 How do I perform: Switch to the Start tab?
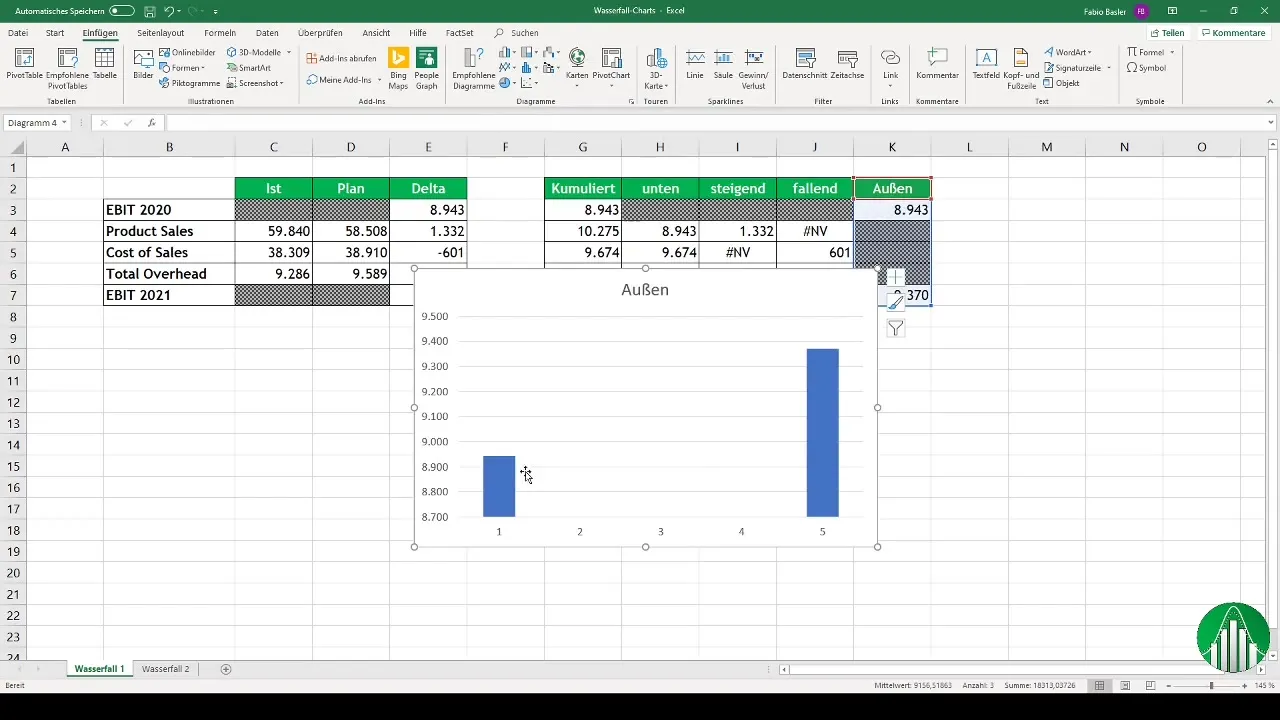click(x=55, y=33)
